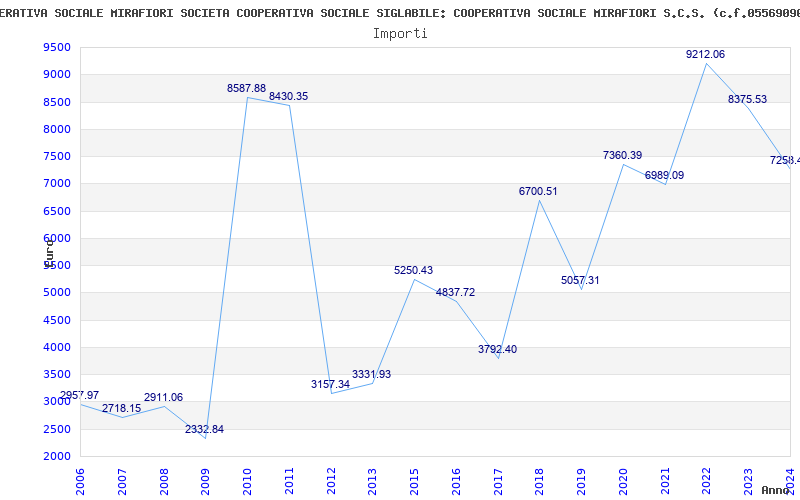
Task: Click the 2011 x-axis year label
Action: 289,482
